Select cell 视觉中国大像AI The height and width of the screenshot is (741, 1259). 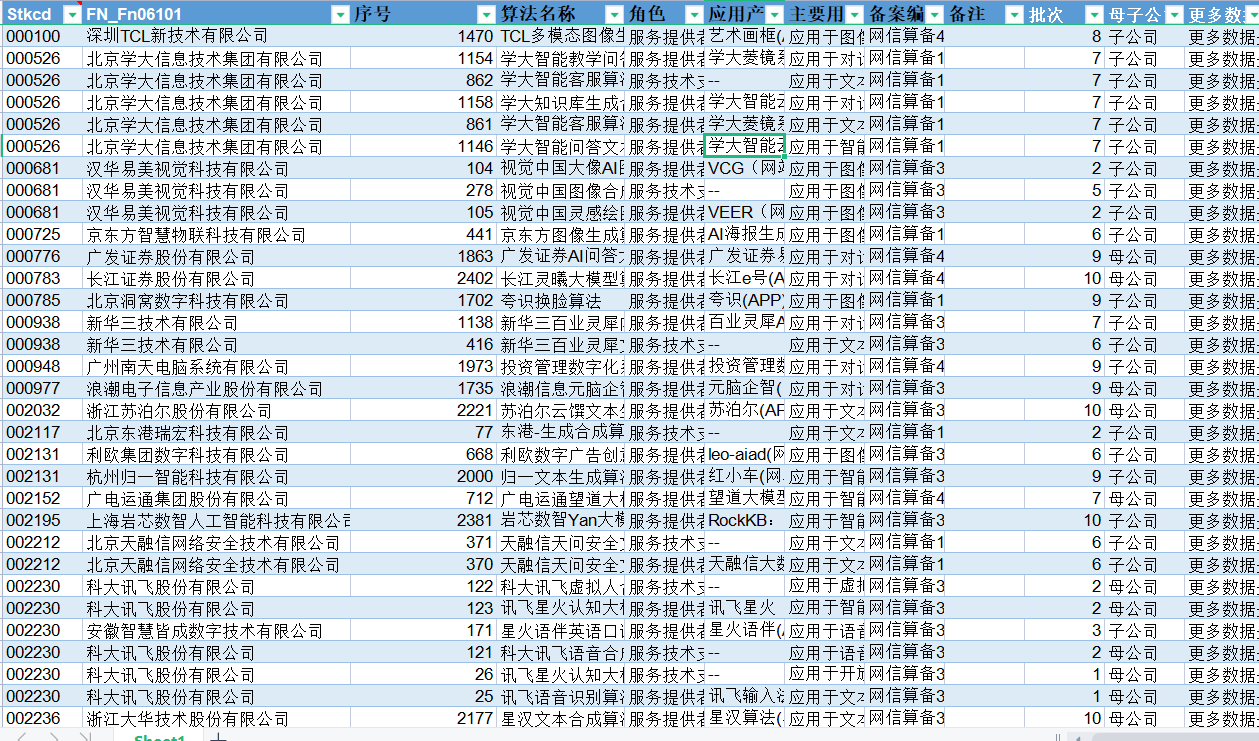click(x=561, y=168)
